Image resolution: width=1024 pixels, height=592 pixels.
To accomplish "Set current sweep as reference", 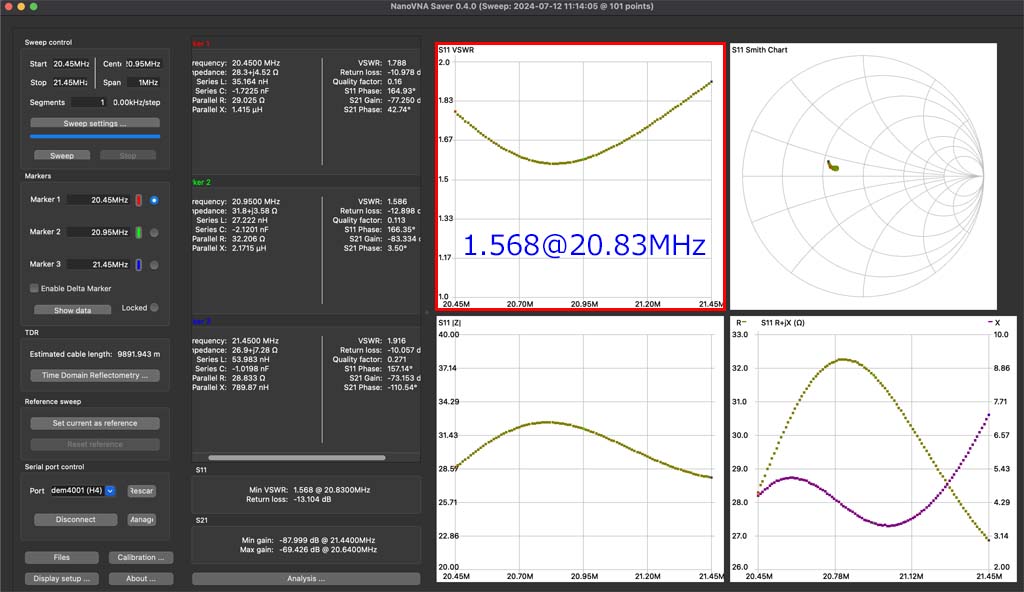I will pos(95,423).
